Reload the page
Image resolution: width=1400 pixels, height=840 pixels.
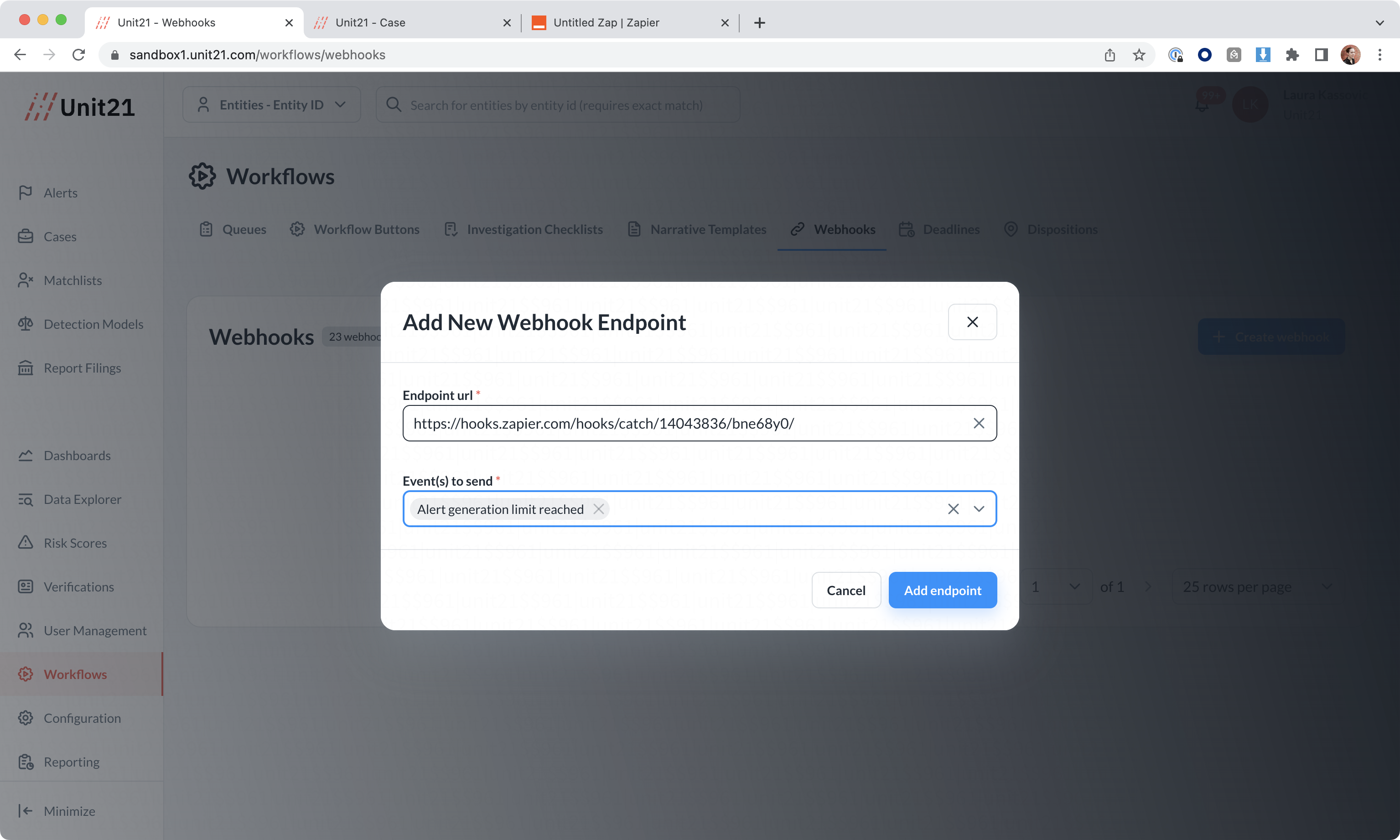(78, 55)
